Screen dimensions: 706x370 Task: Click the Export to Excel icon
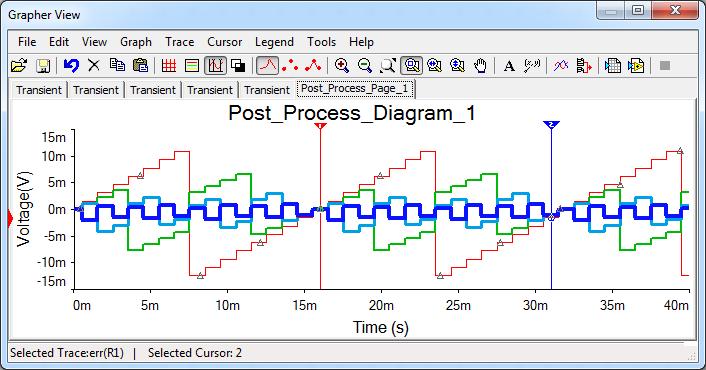pyautogui.click(x=613, y=66)
